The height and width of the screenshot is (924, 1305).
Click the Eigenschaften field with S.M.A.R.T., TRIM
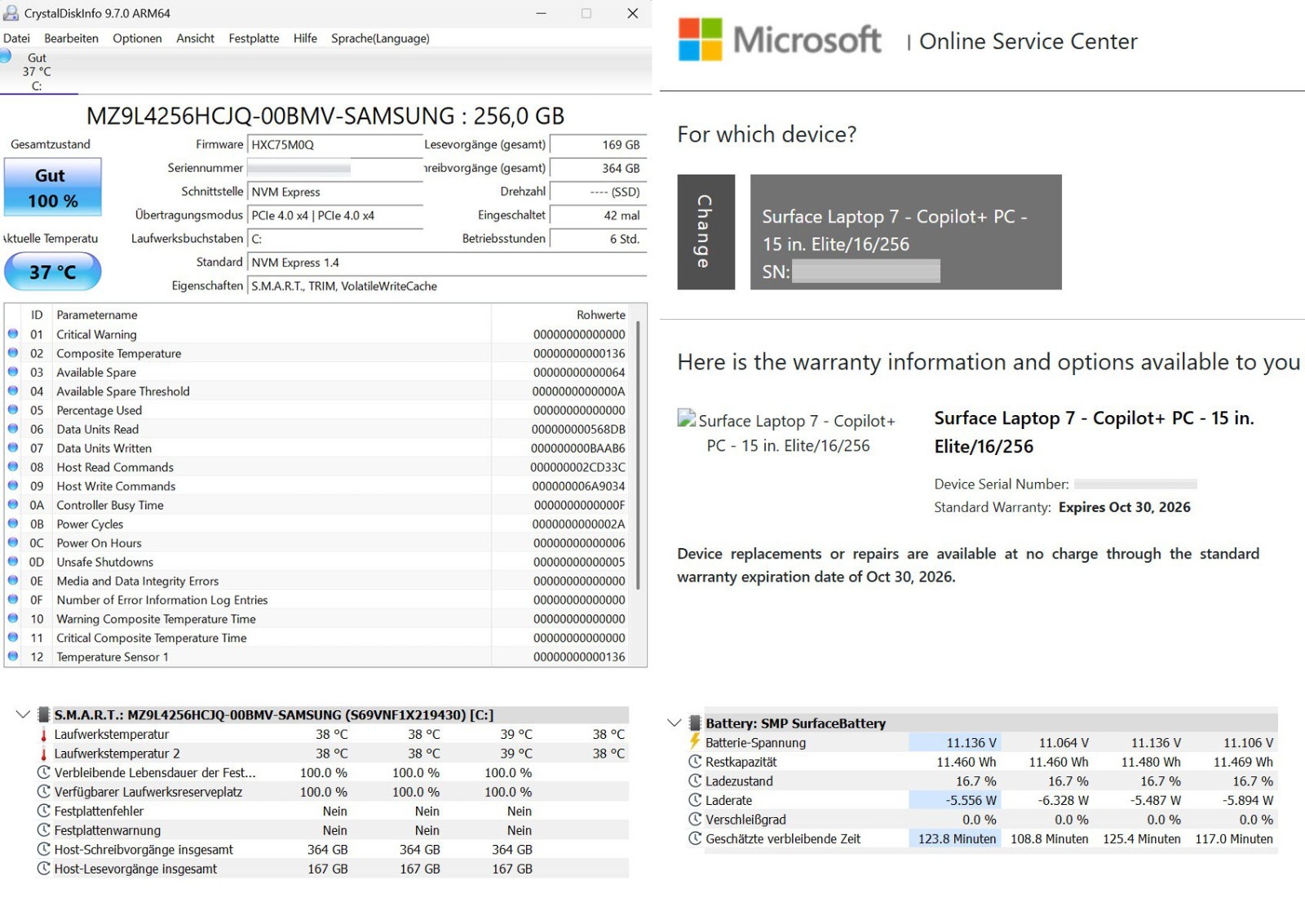click(447, 286)
